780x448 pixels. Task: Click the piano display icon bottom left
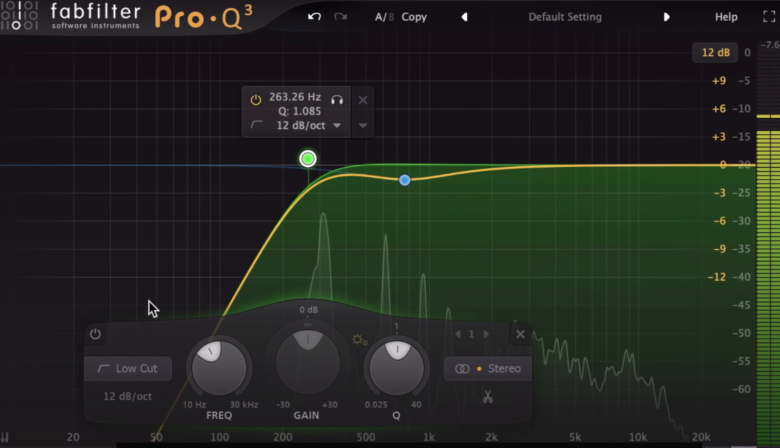click(4, 437)
